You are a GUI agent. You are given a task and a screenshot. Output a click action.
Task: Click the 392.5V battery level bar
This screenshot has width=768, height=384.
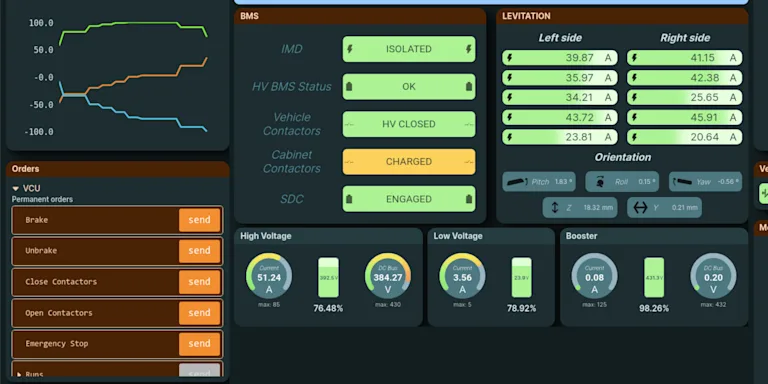pyautogui.click(x=328, y=278)
